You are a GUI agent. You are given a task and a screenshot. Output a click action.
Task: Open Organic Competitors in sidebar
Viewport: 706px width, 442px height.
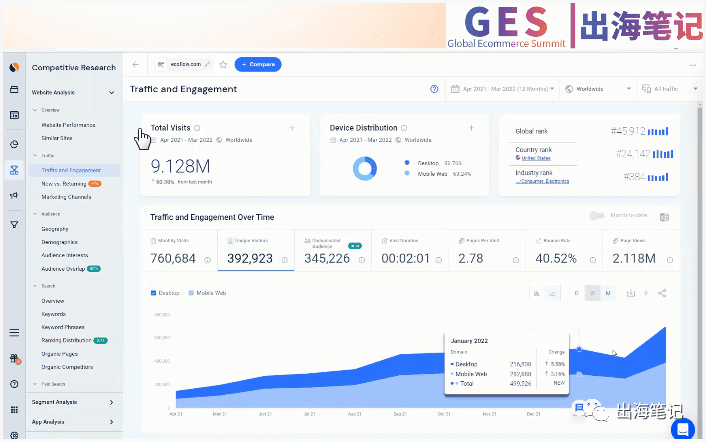coord(67,367)
